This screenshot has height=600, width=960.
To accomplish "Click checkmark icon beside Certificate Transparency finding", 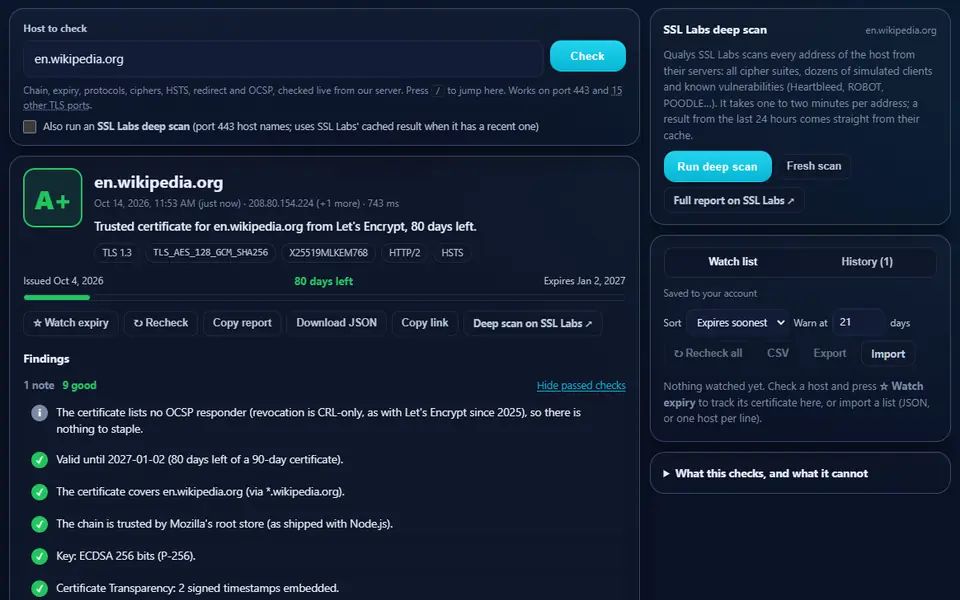I will [x=39, y=588].
